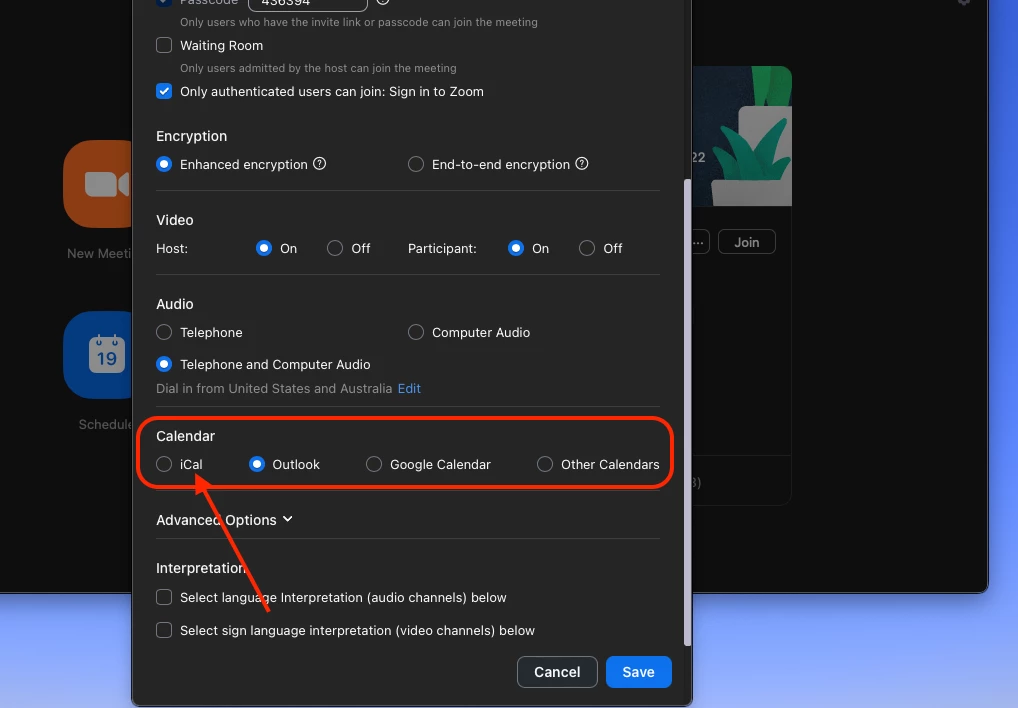The width and height of the screenshot is (1018, 708).
Task: Click the meeting card plant thumbnail
Action: [x=742, y=136]
